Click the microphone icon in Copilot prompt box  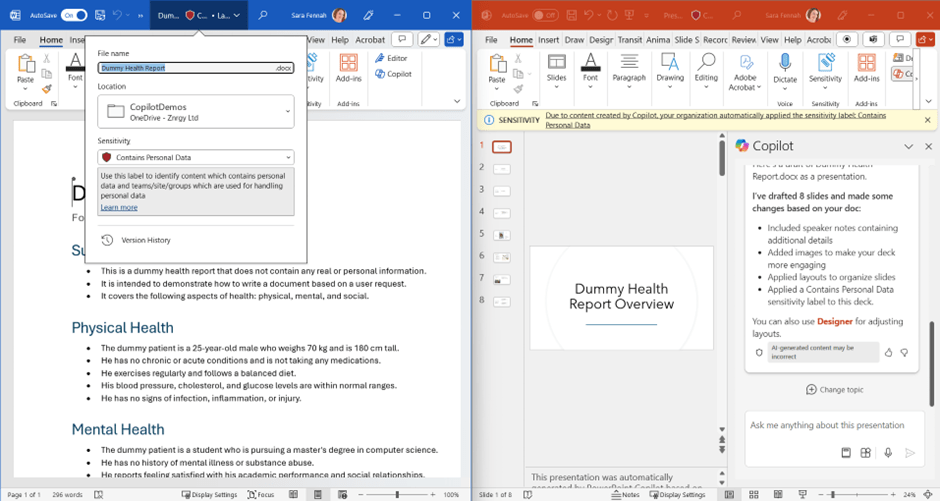click(887, 453)
